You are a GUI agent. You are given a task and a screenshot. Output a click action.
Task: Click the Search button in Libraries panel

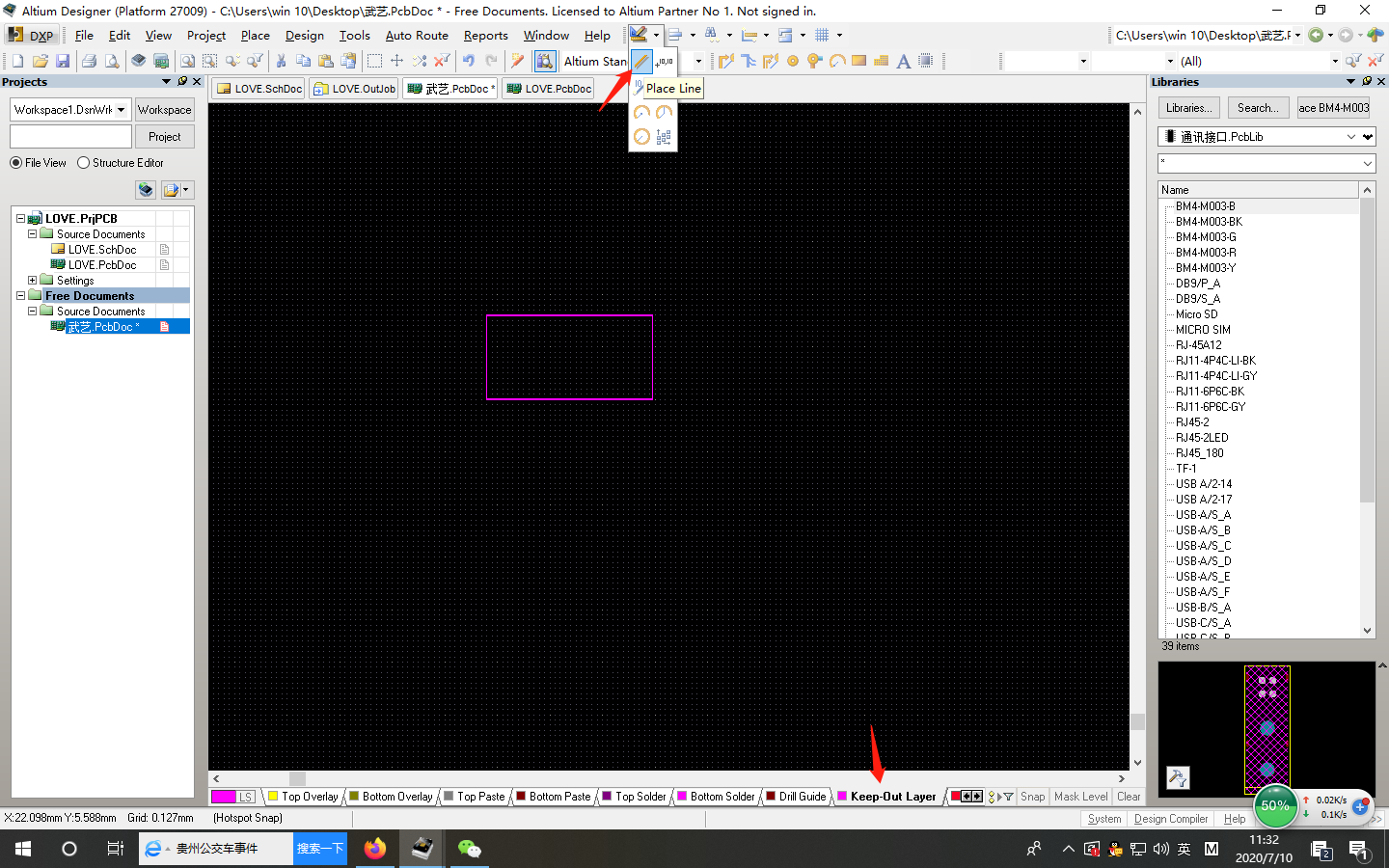point(1258,107)
